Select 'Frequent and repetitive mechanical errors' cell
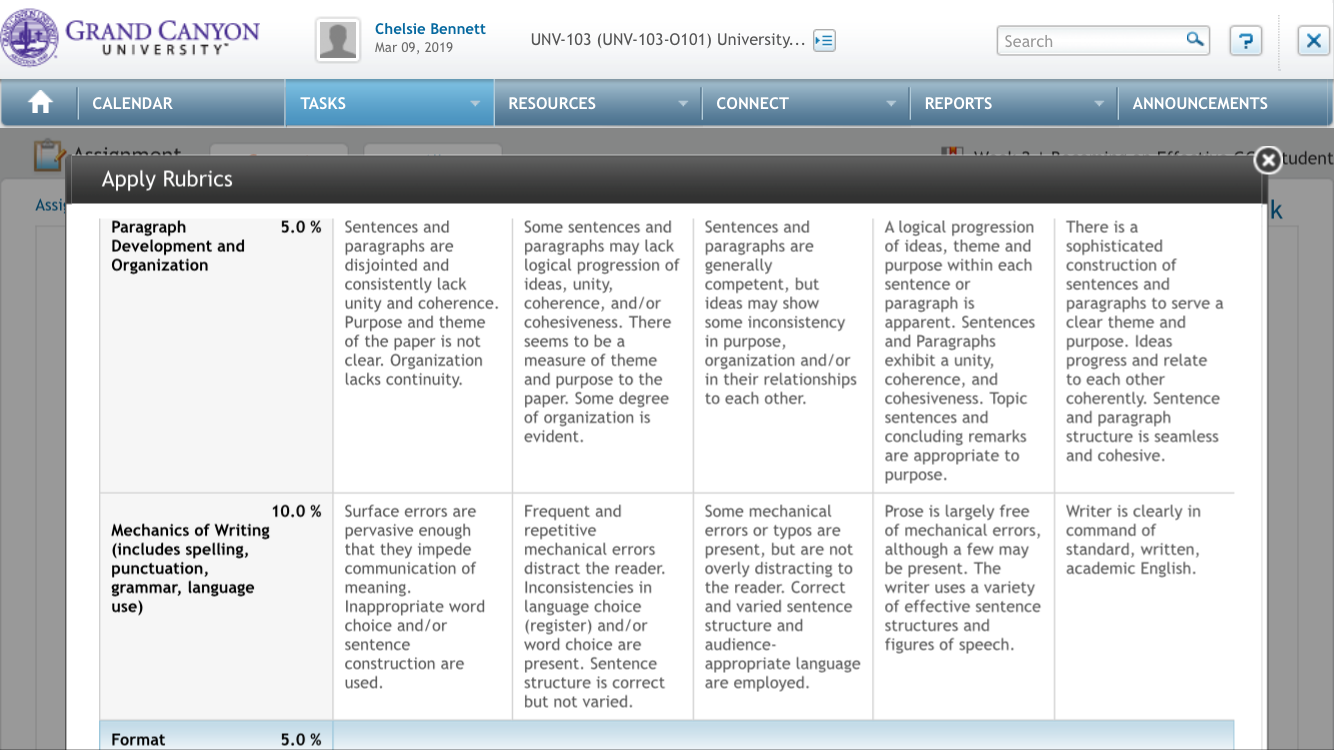Screen dimensions: 1334x750 [x=603, y=606]
